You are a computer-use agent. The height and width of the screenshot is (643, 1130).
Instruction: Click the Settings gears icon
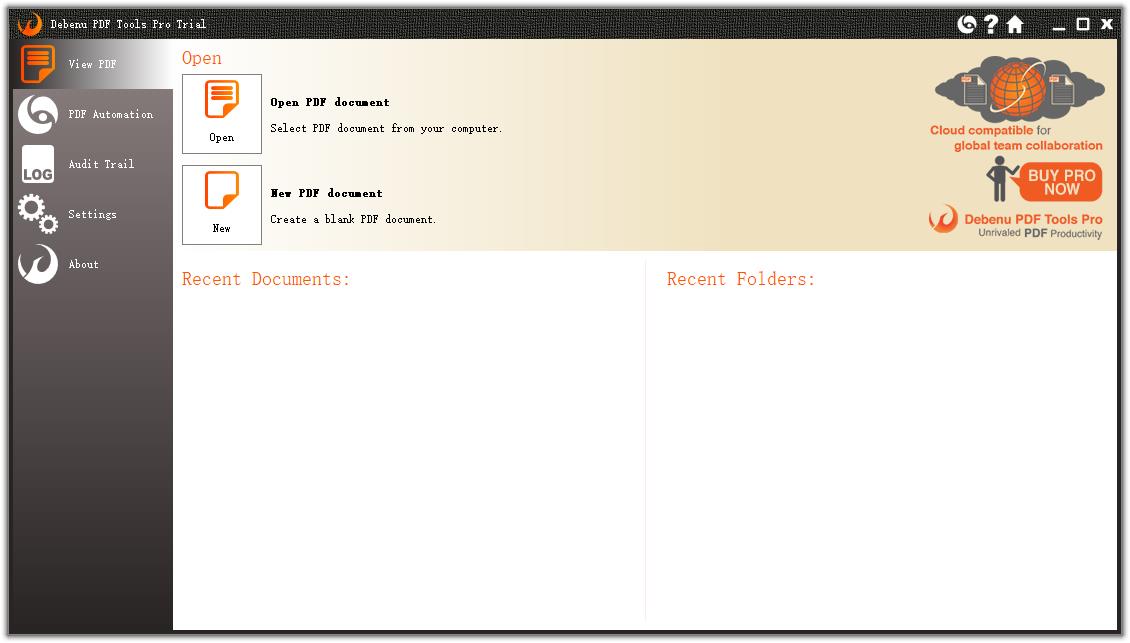click(37, 214)
